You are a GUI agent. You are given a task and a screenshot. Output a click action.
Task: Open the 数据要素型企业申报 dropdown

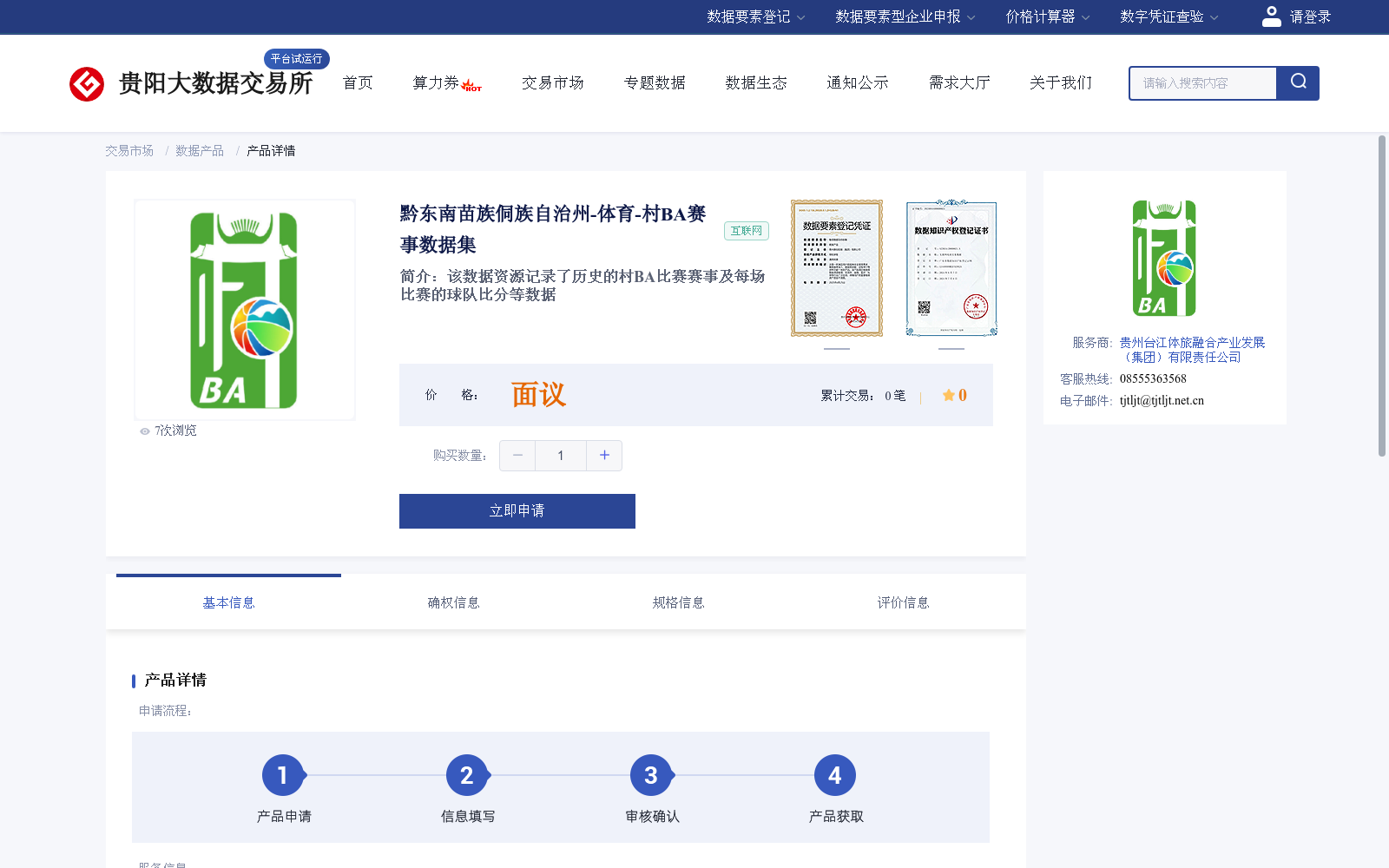[905, 16]
